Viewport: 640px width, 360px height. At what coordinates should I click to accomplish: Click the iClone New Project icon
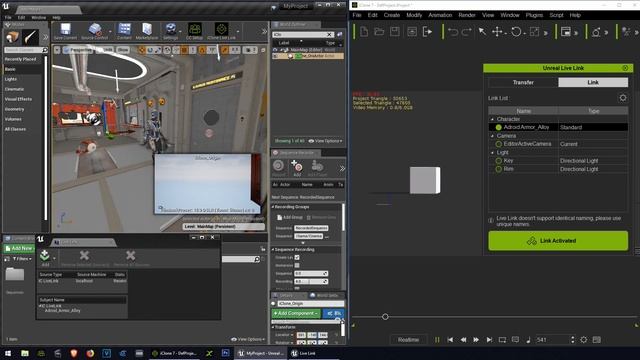[364, 32]
